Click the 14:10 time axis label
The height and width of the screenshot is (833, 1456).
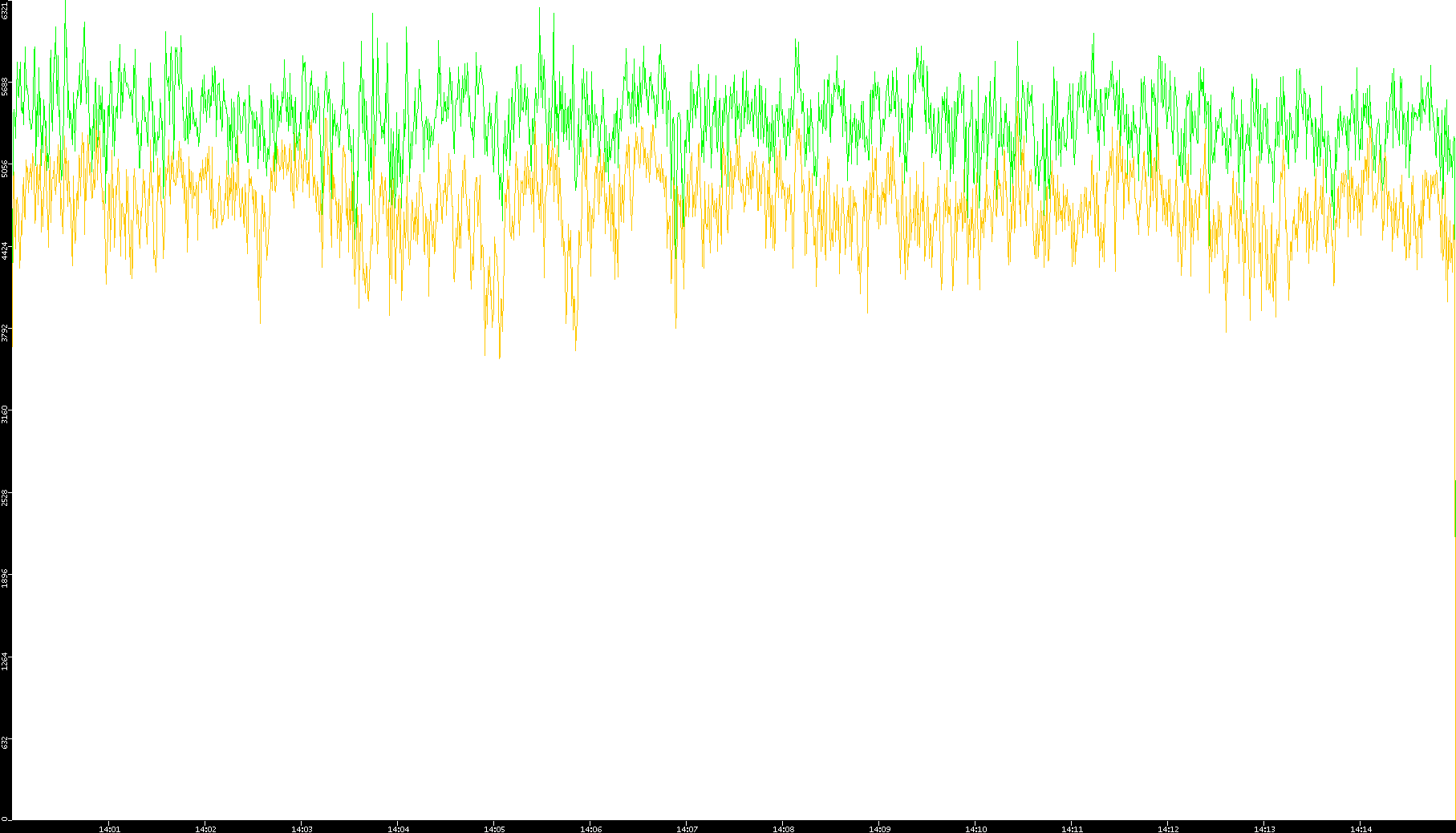pyautogui.click(x=975, y=828)
